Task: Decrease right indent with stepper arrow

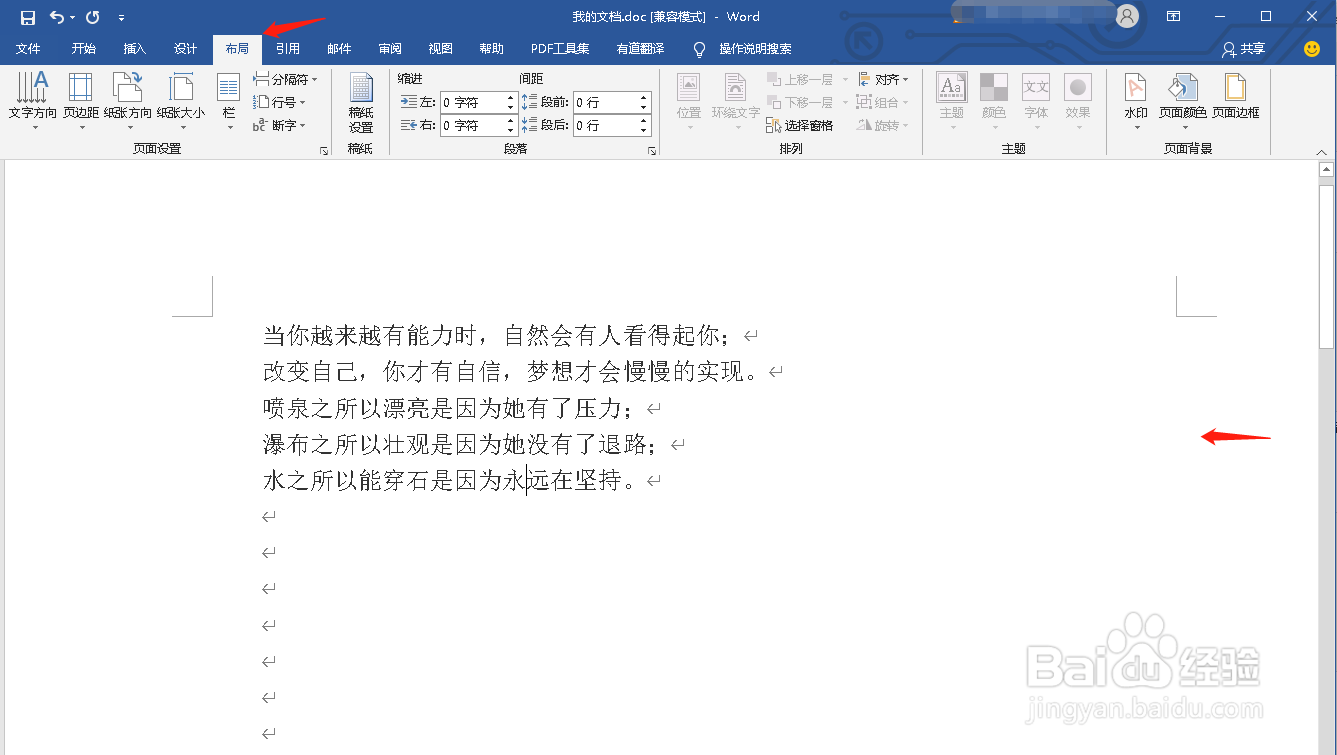Action: click(x=510, y=131)
